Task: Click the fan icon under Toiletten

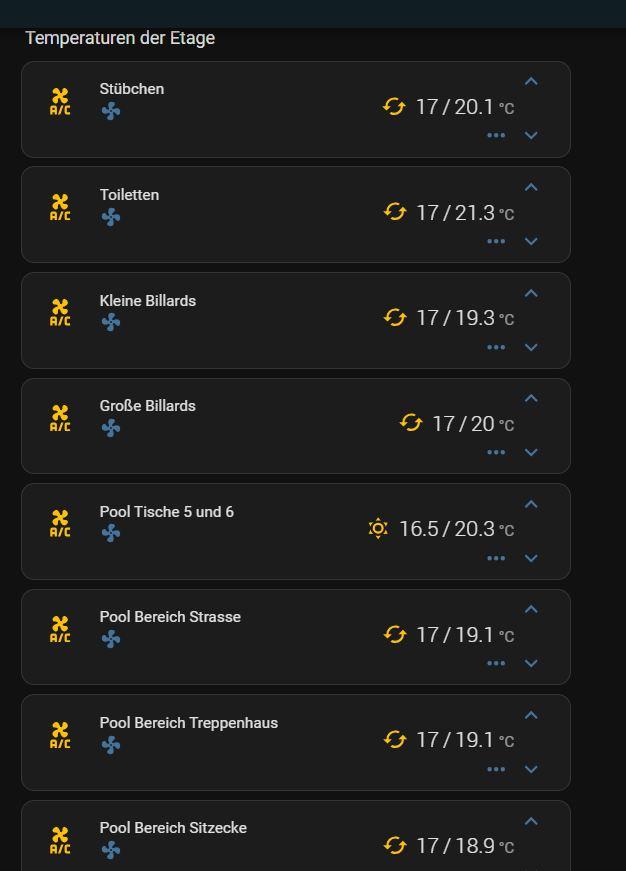Action: point(111,217)
